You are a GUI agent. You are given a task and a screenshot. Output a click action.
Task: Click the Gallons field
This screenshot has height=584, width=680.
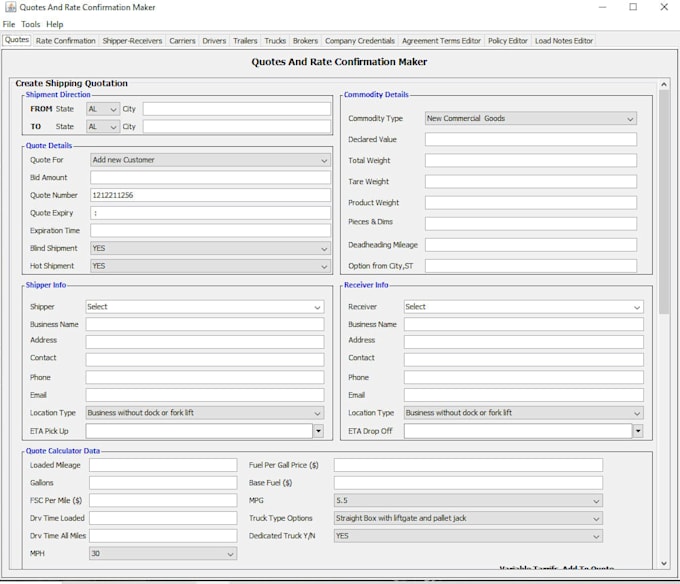tap(163, 483)
